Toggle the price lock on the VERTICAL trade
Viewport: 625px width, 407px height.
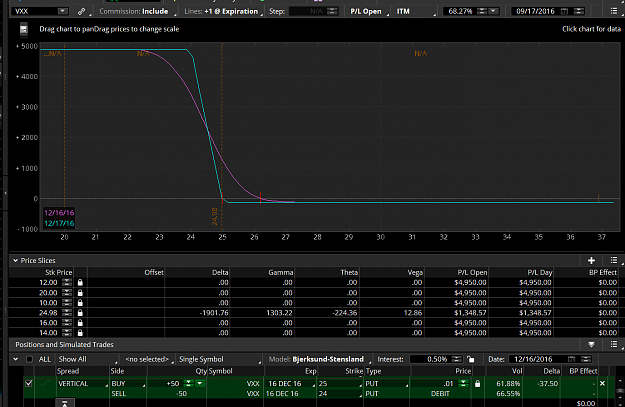coord(478,384)
